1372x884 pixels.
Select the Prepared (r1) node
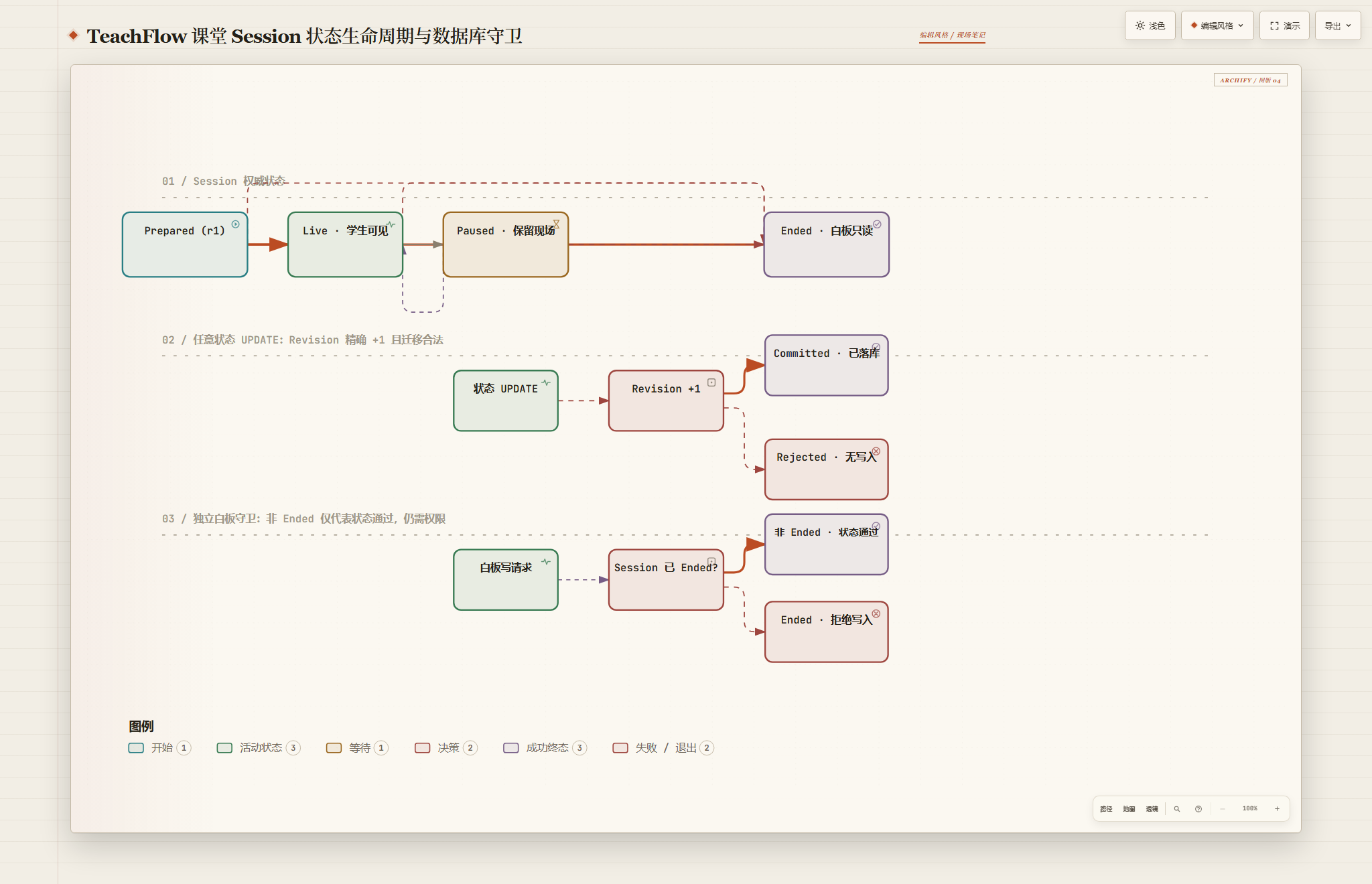tap(185, 244)
